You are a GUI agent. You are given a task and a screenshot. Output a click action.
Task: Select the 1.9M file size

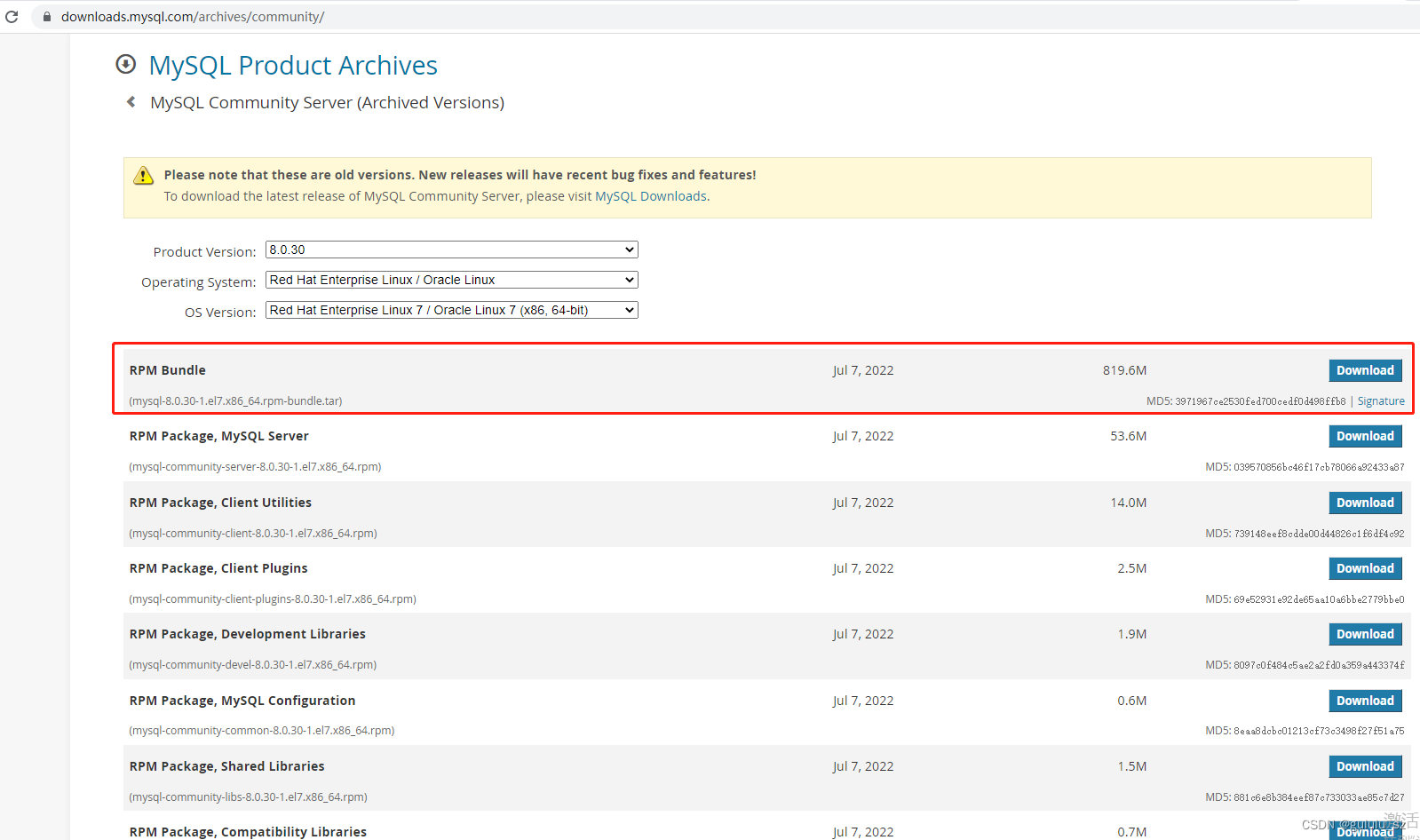pyautogui.click(x=1132, y=634)
